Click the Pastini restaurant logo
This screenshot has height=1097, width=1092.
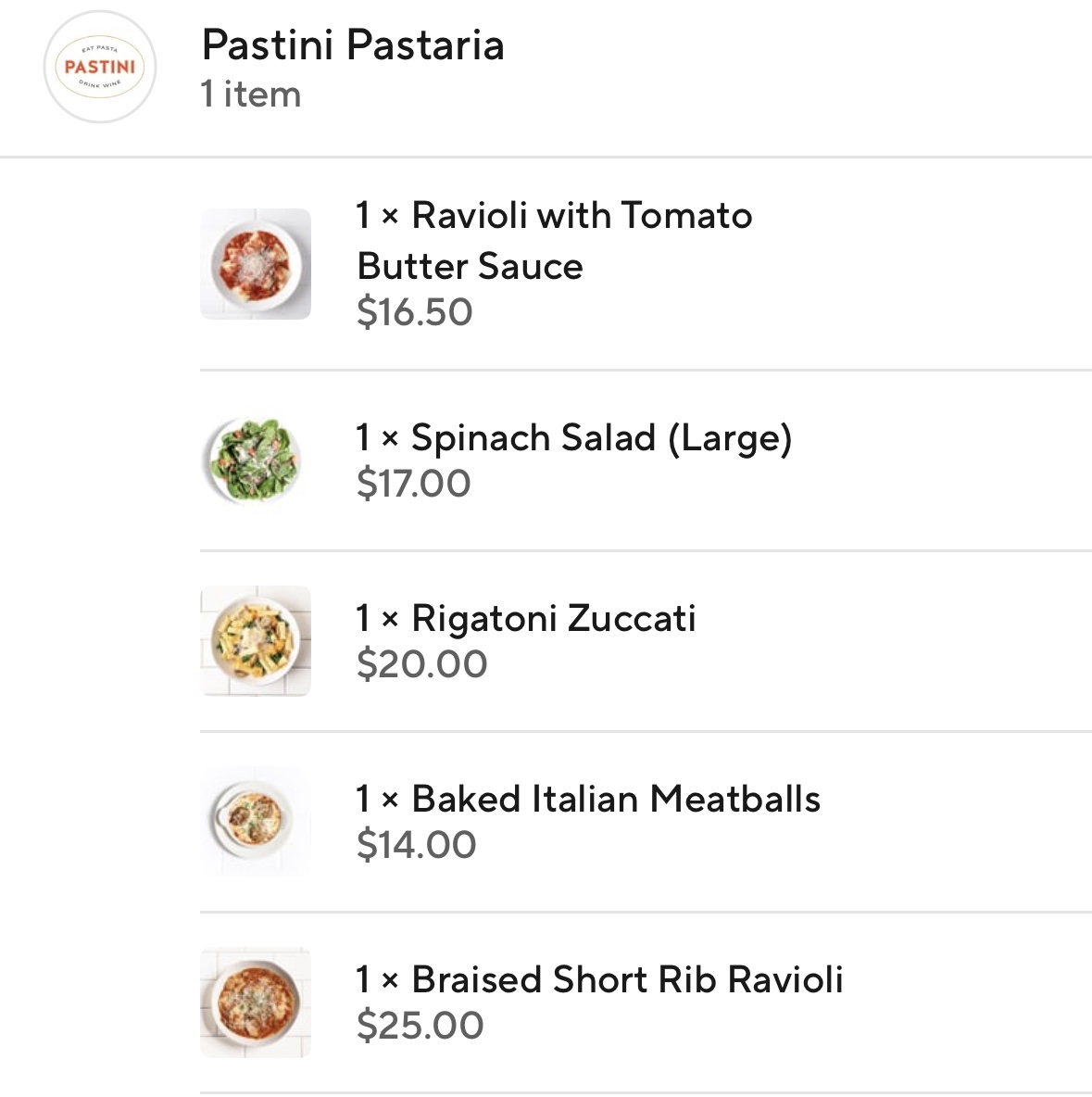[x=100, y=67]
